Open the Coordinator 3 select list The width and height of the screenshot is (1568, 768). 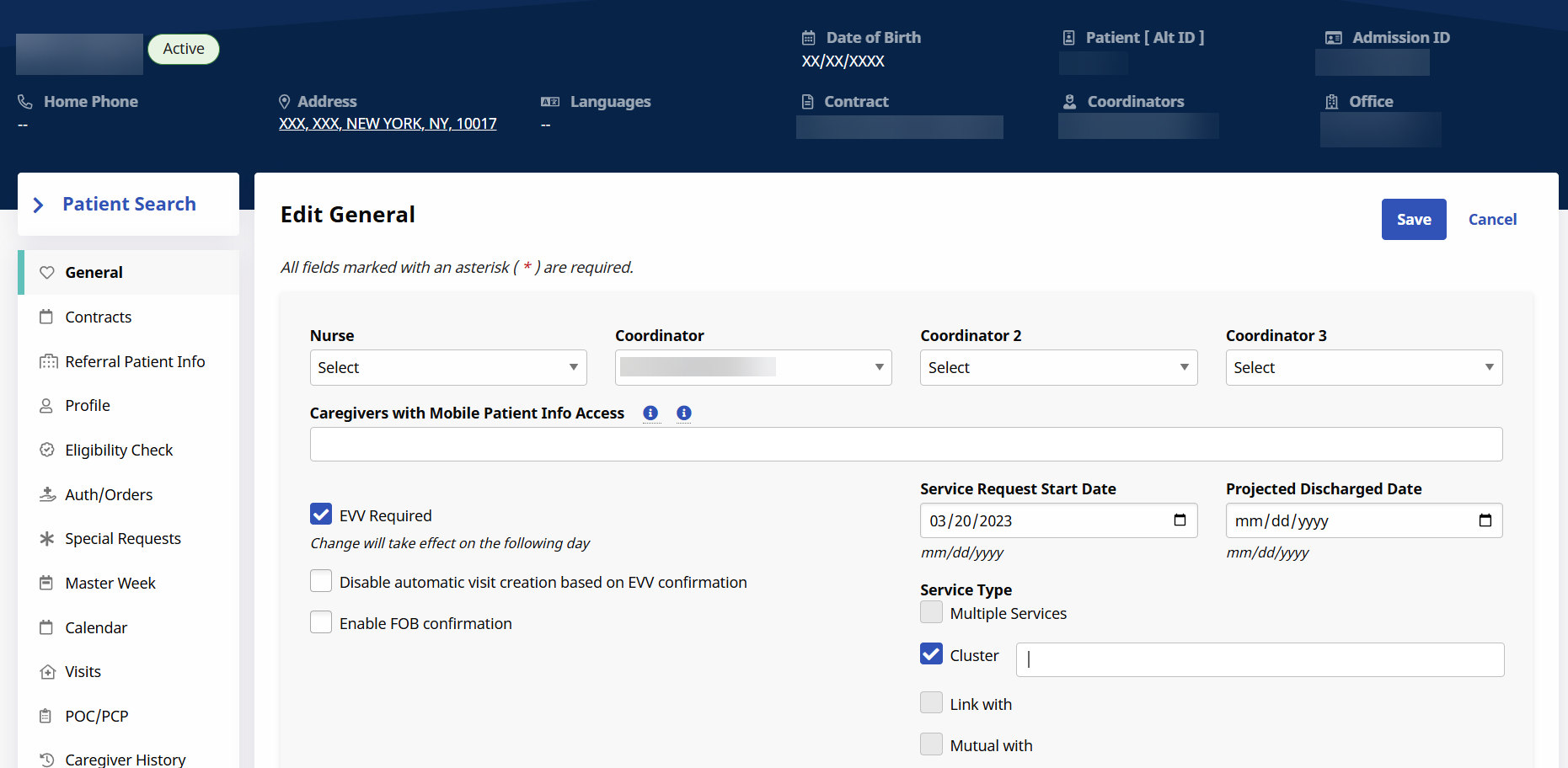pos(1363,368)
